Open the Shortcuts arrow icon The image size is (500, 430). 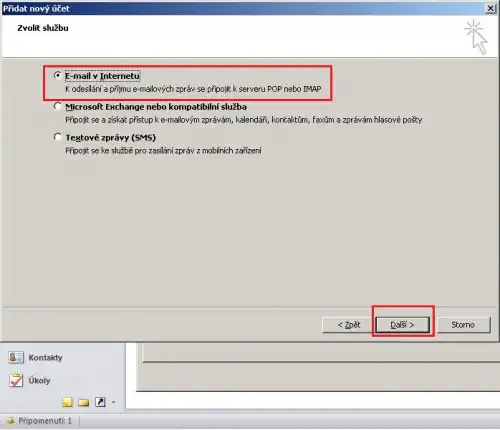point(100,402)
